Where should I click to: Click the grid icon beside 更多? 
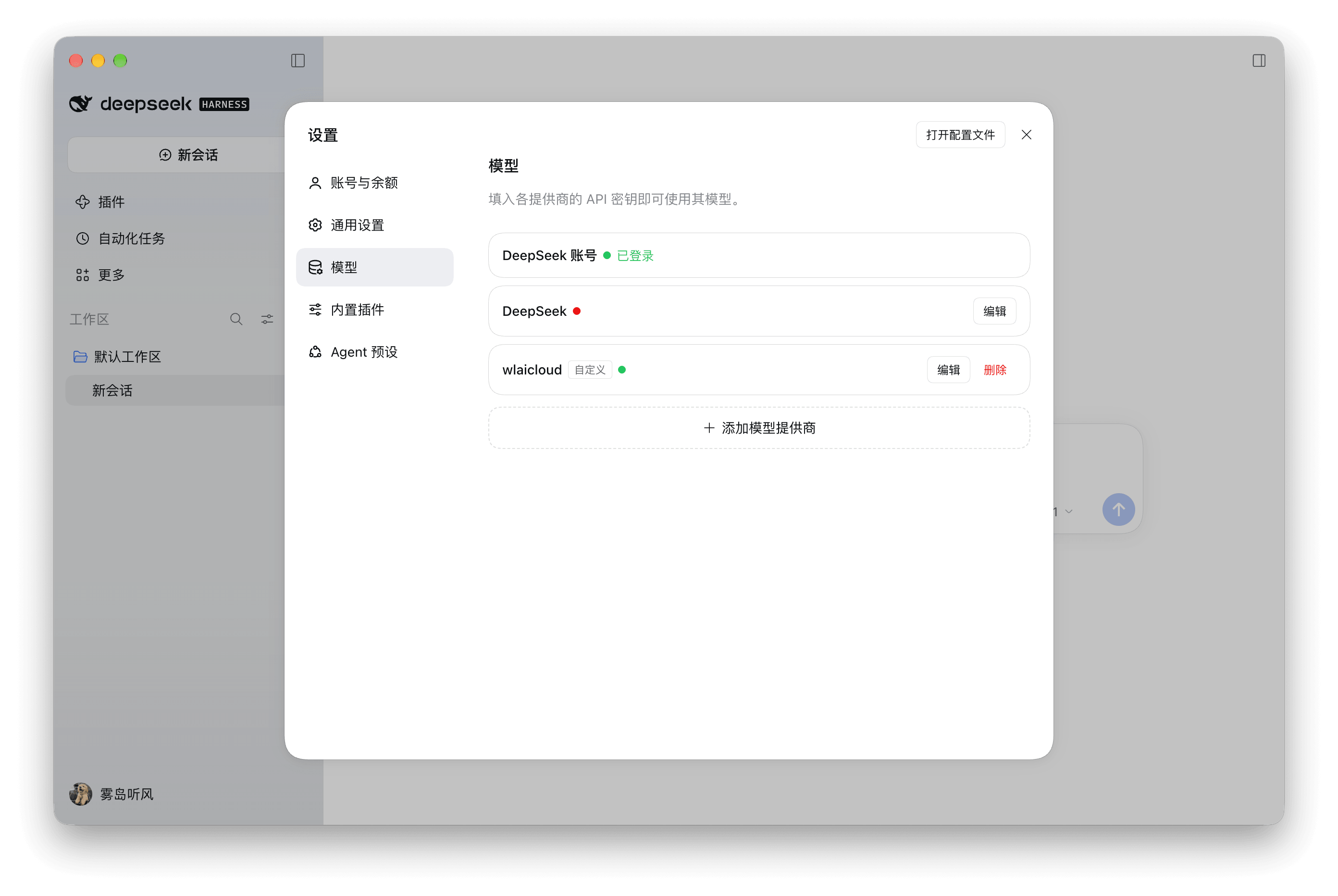(x=83, y=275)
